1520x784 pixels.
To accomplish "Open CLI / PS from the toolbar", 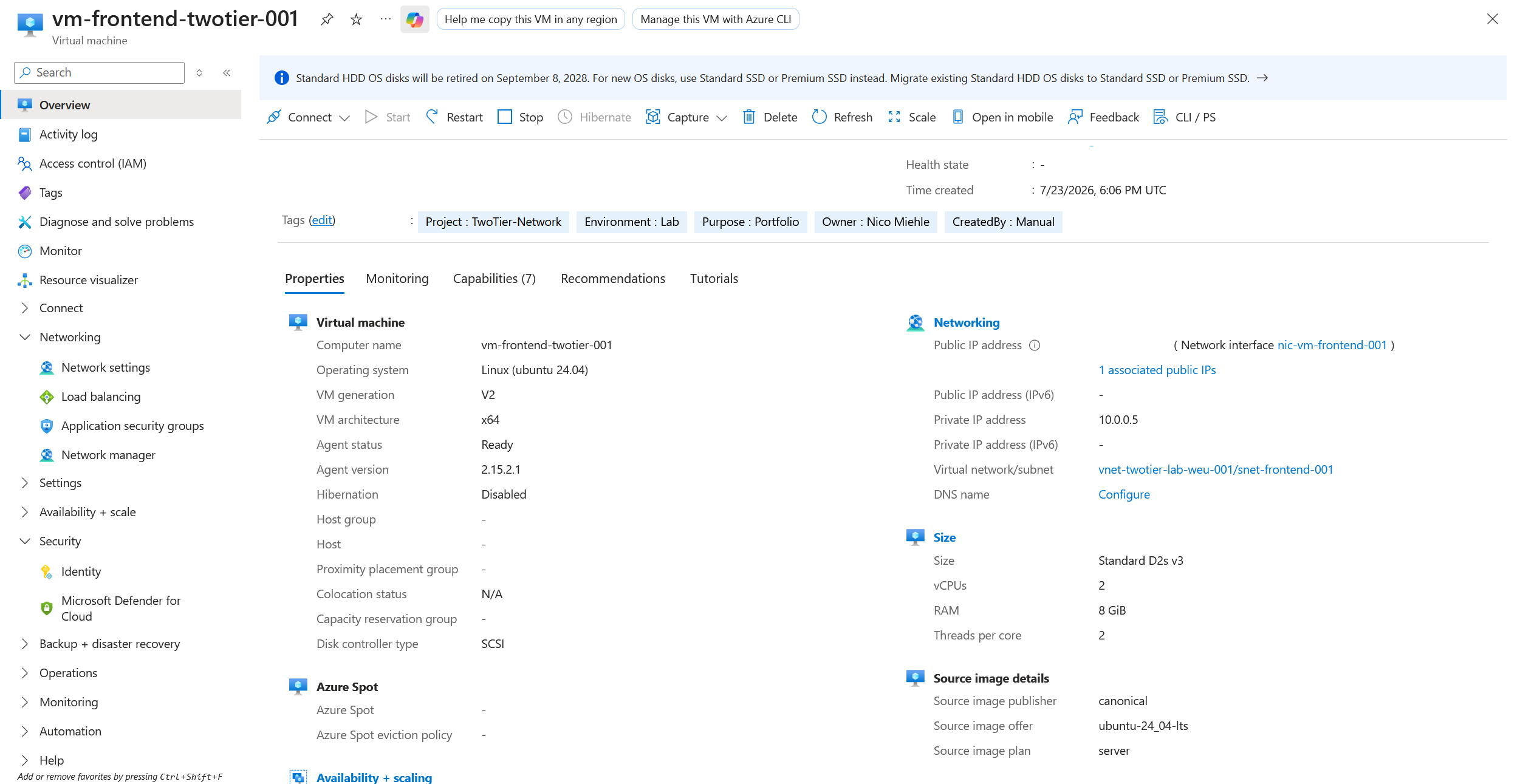I will click(1185, 117).
